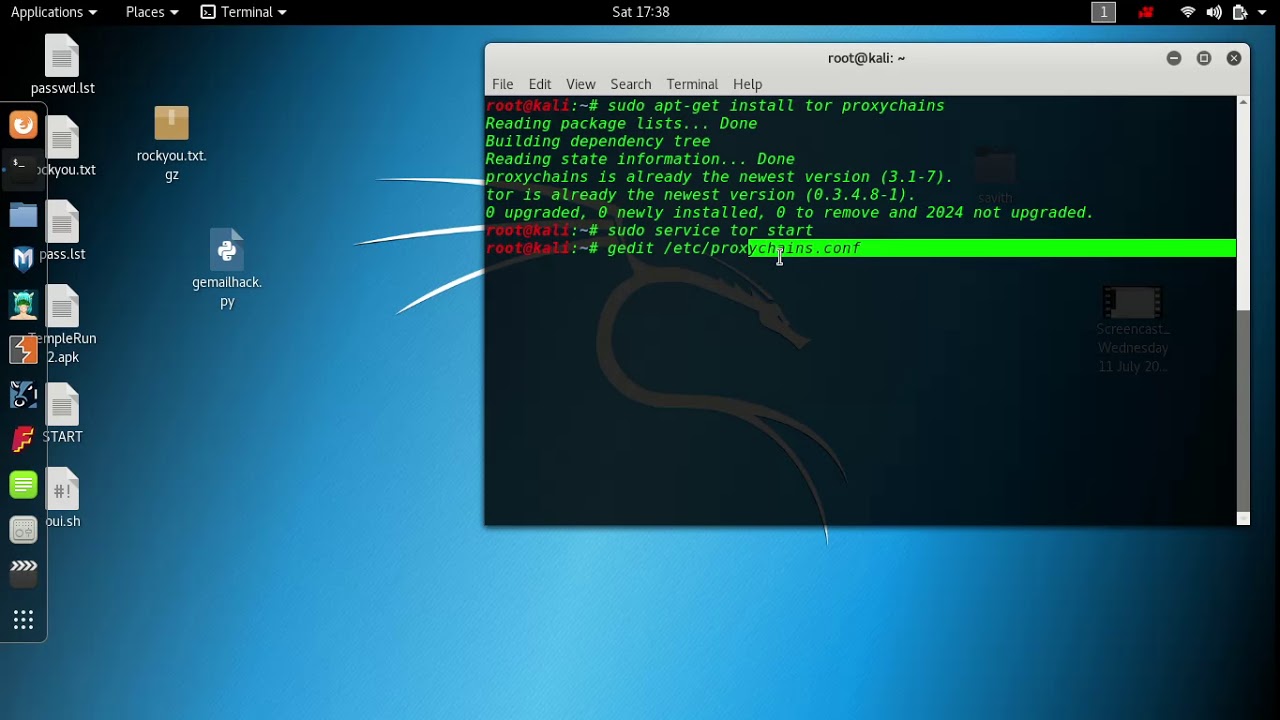1280x720 pixels.
Task: Click 'Reading package lists... Done' text
Action: click(621, 124)
